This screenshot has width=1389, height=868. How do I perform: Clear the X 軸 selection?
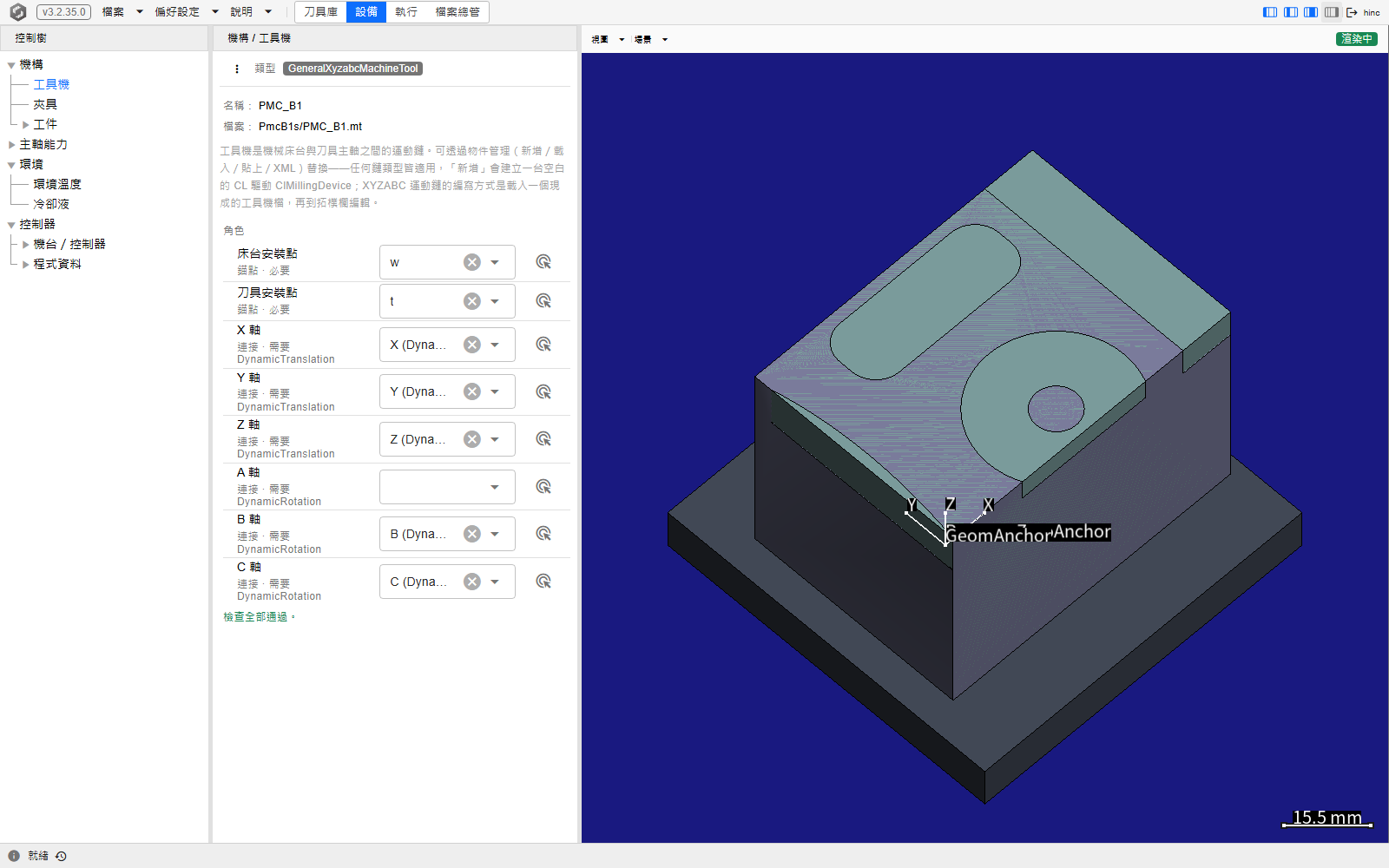(471, 345)
